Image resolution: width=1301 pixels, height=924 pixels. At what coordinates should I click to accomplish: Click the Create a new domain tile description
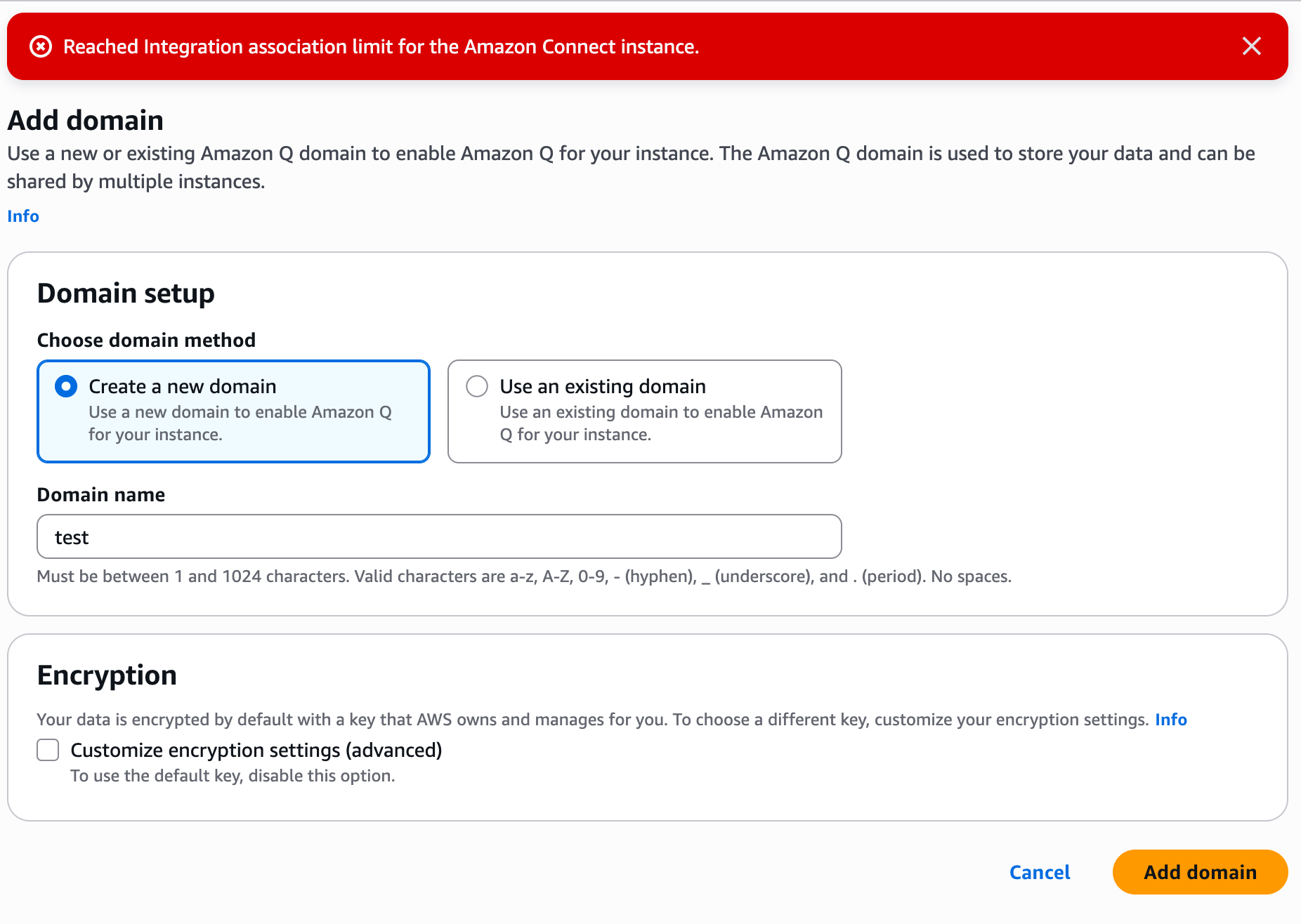click(x=240, y=423)
